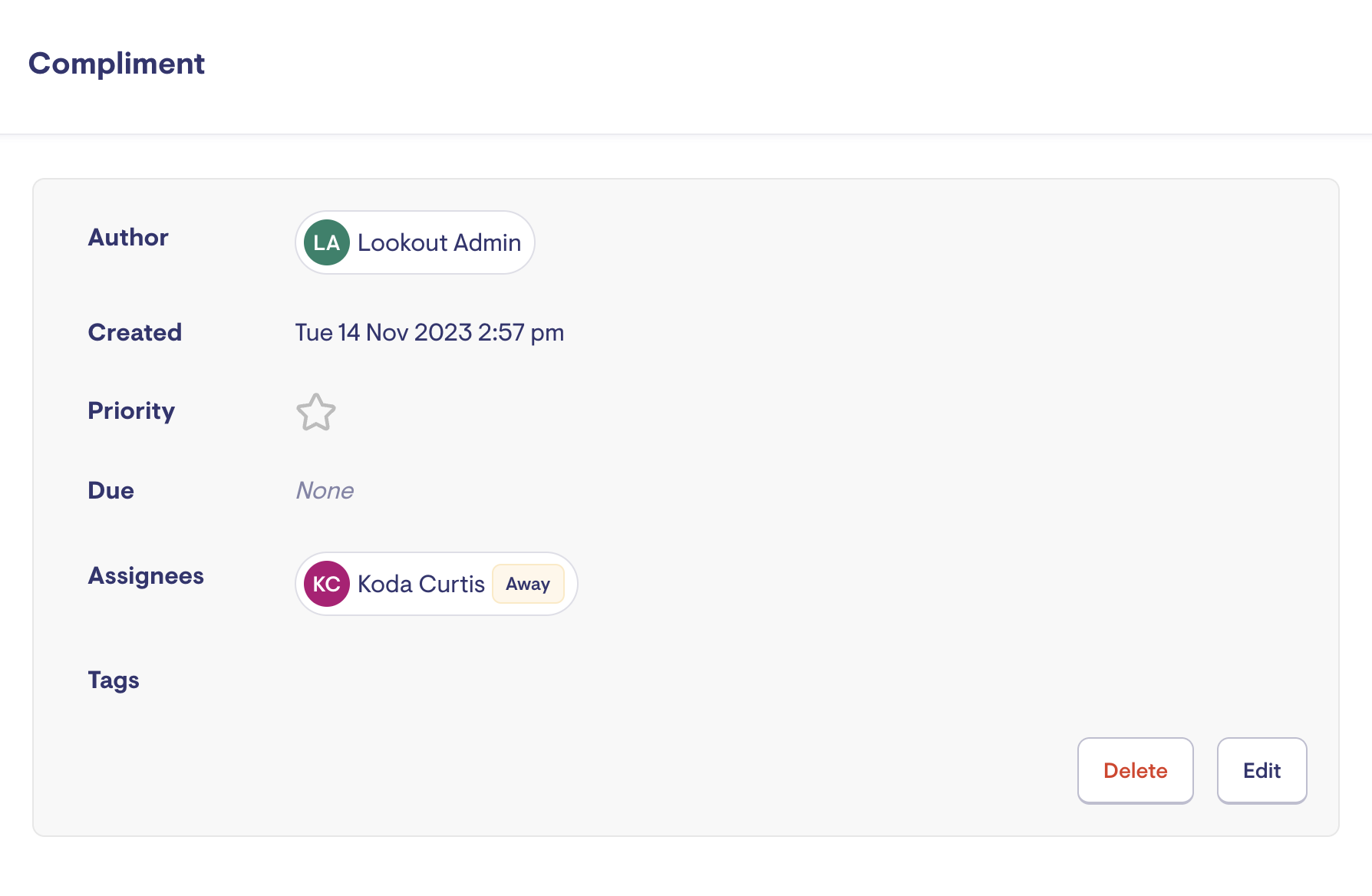Click the Away status badge

[x=528, y=584]
